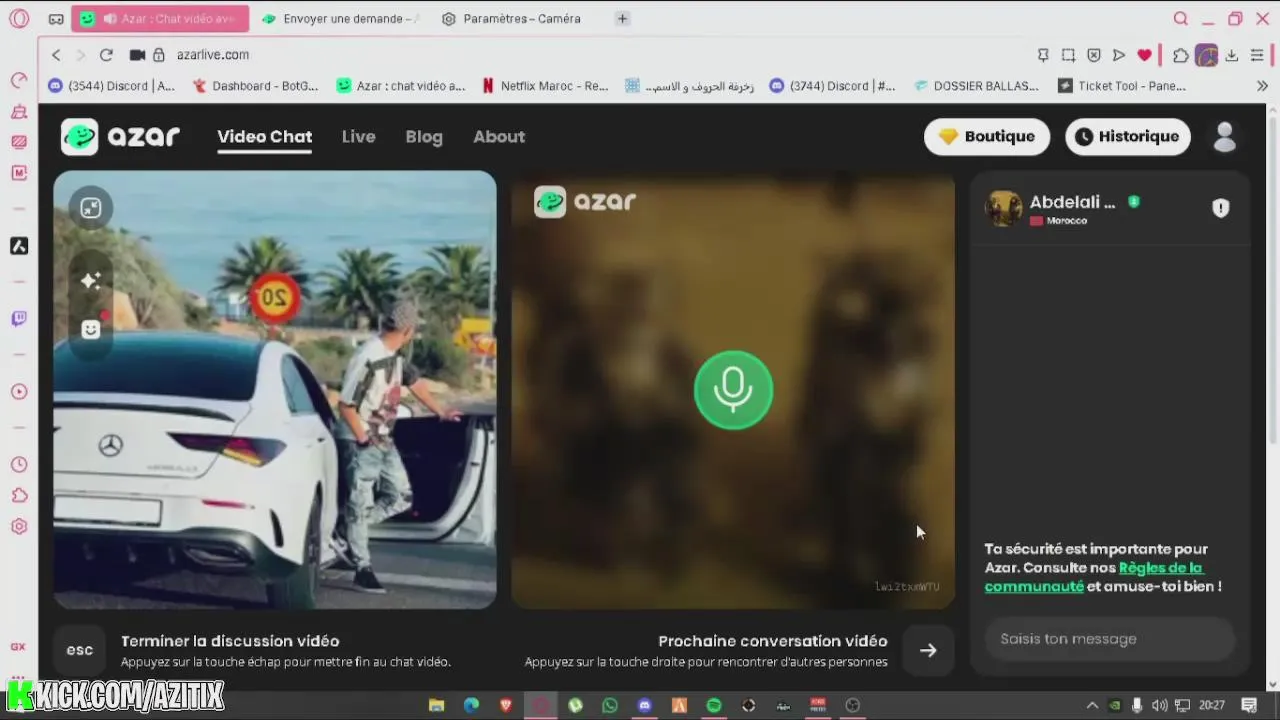Open the Netflix Maroc bookmark

(x=545, y=86)
